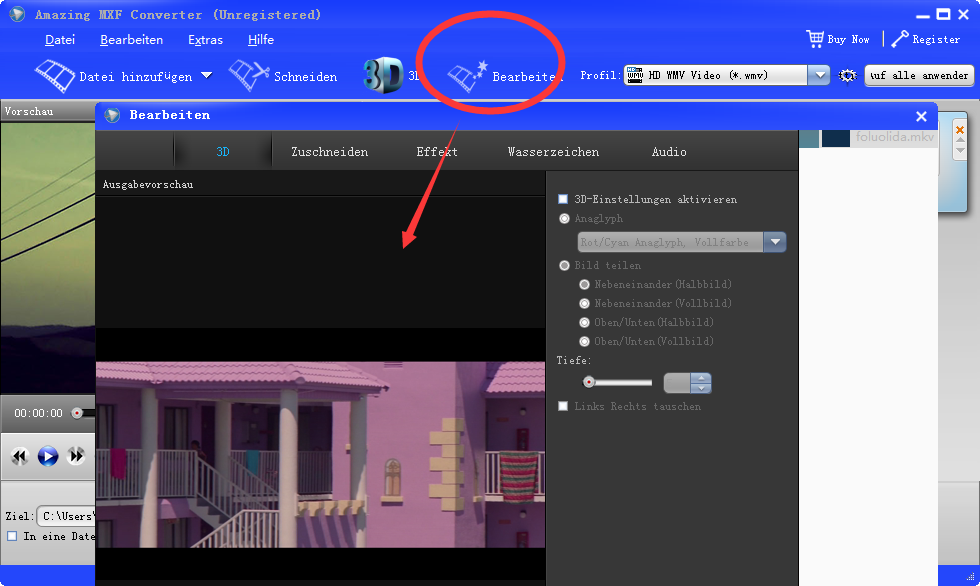Switch to the 3D tab
The width and height of the screenshot is (980, 586).
click(222, 151)
